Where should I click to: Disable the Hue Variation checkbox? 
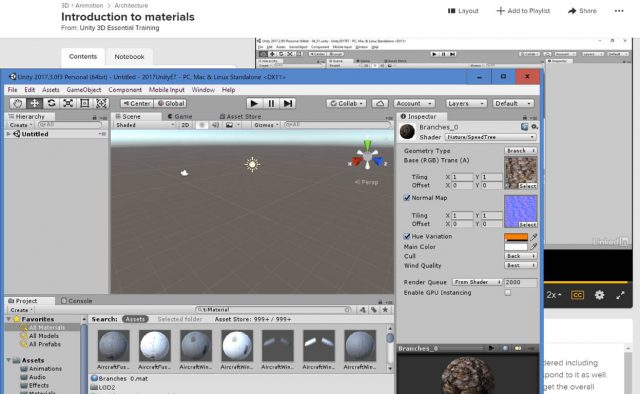pos(407,236)
